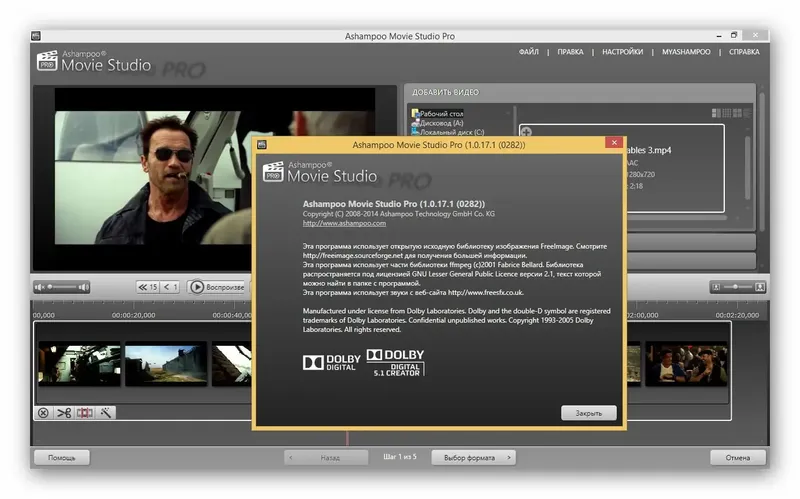Click the ДОБАВИТЬ ВИДЕО panel header
This screenshot has width=800, height=499.
coord(580,92)
